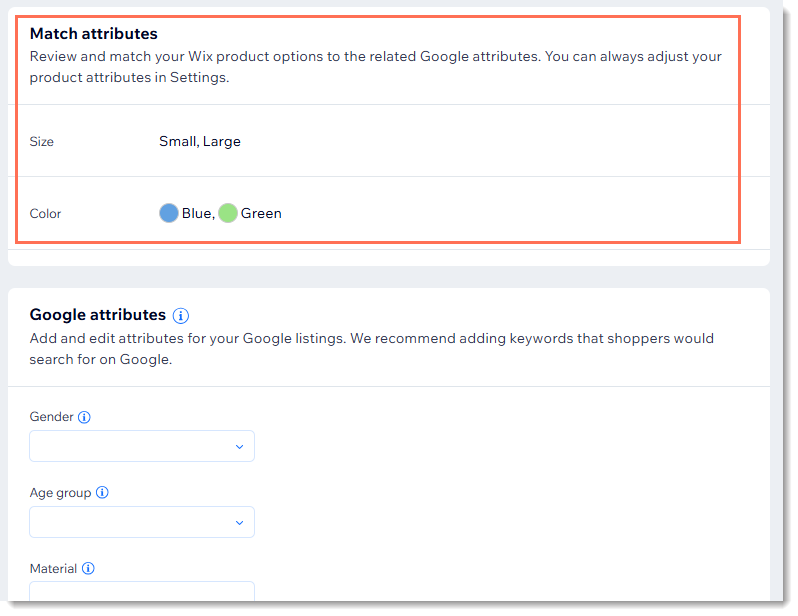Click the Age group info icon
This screenshot has width=798, height=616.
click(102, 493)
